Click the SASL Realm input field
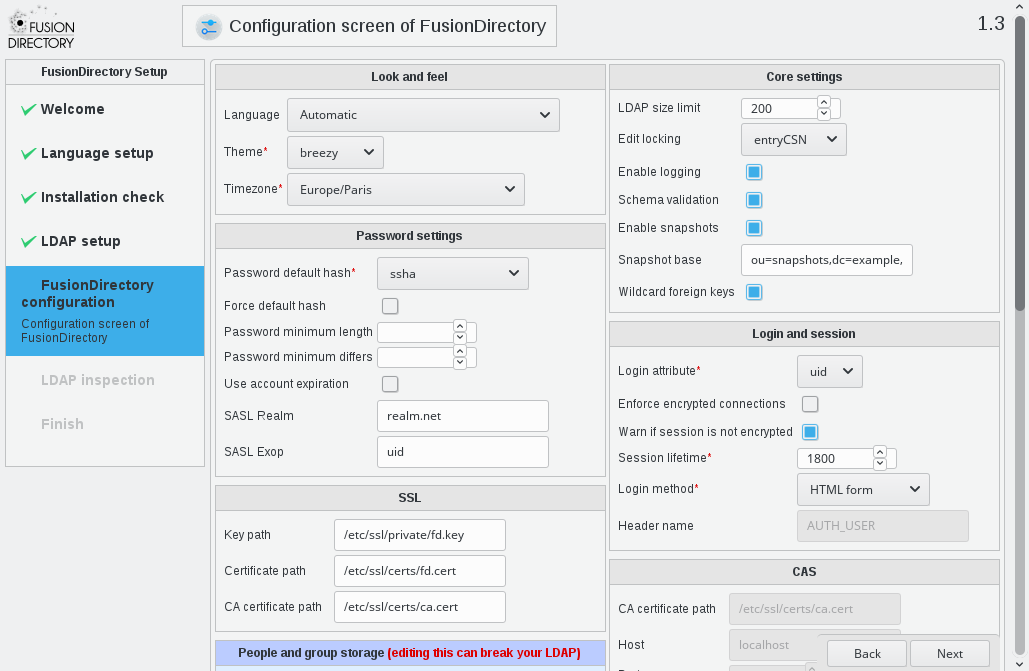The image size is (1029, 671). 463,416
